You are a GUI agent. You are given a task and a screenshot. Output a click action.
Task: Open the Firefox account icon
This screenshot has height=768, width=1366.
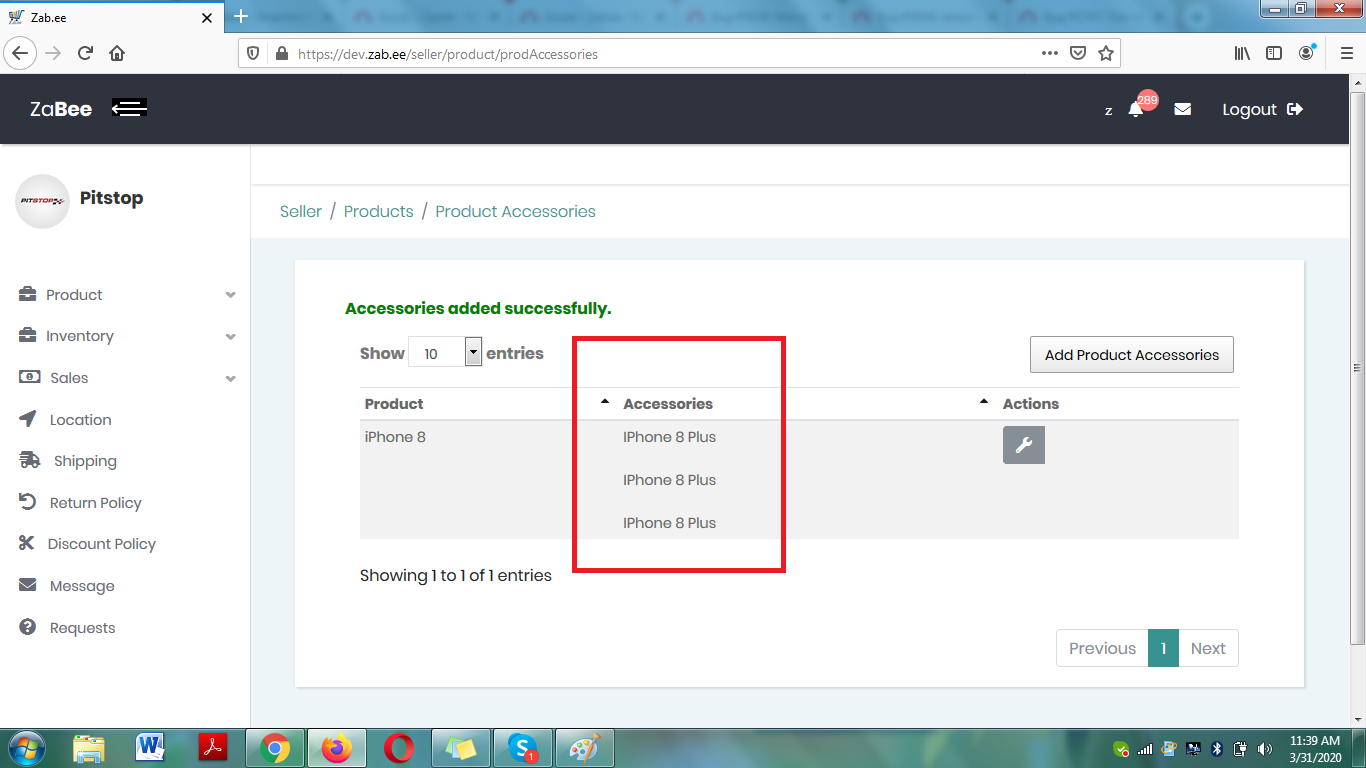(x=1306, y=53)
